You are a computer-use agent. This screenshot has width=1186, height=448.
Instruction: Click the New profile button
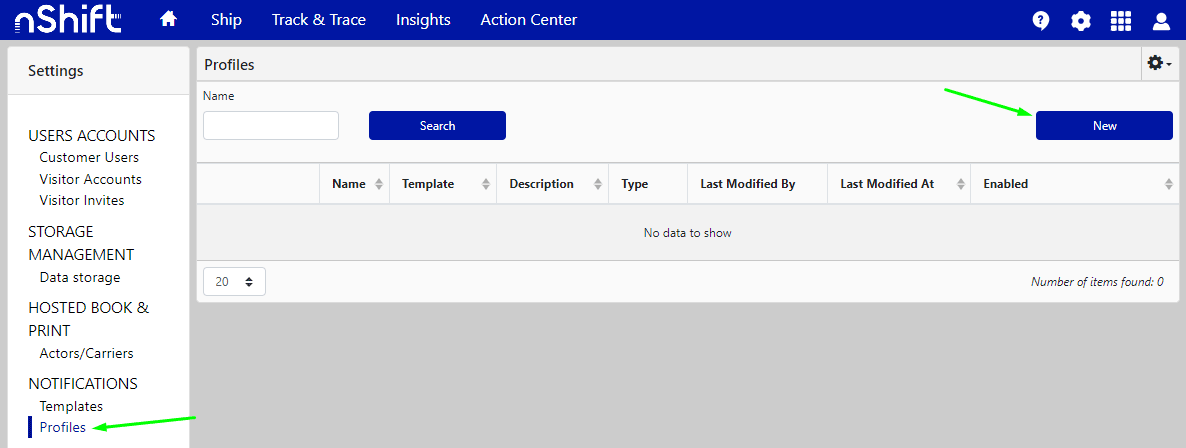[x=1104, y=126]
